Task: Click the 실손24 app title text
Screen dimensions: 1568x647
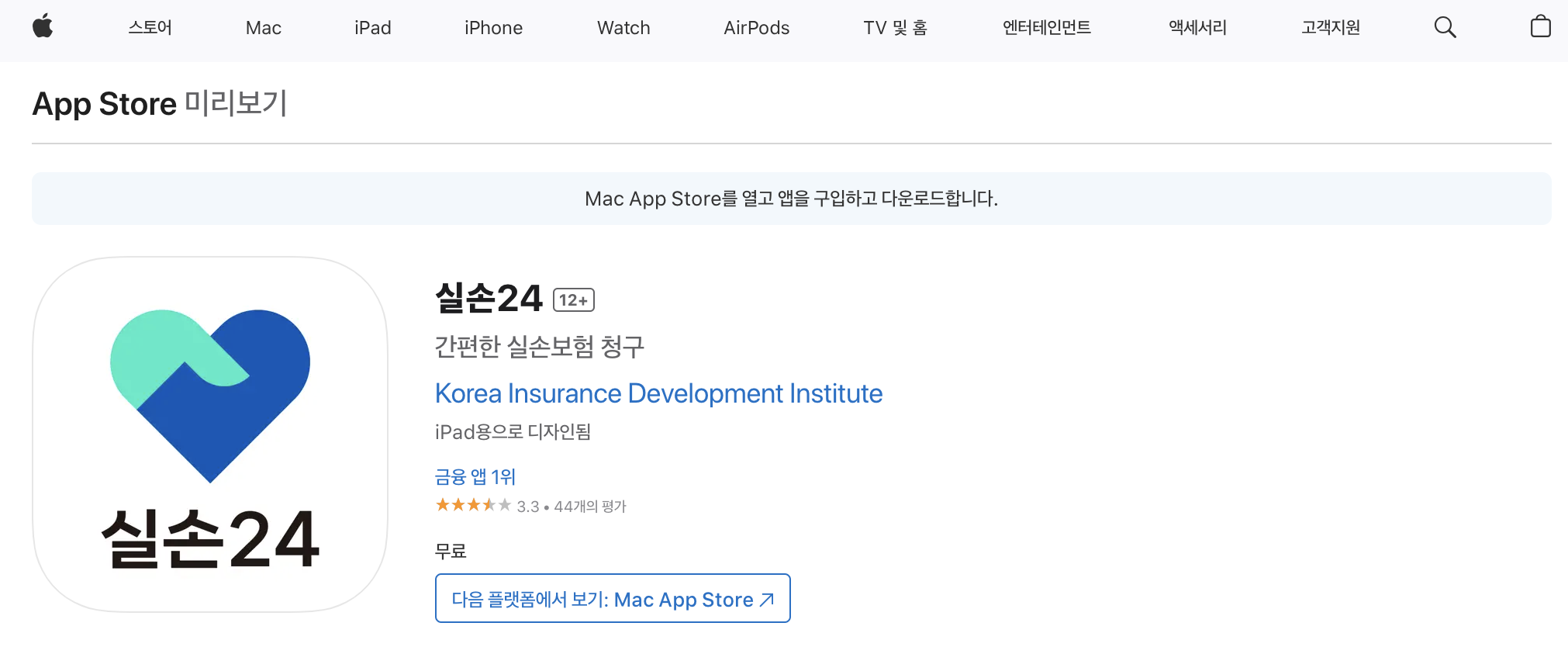Action: tap(489, 299)
